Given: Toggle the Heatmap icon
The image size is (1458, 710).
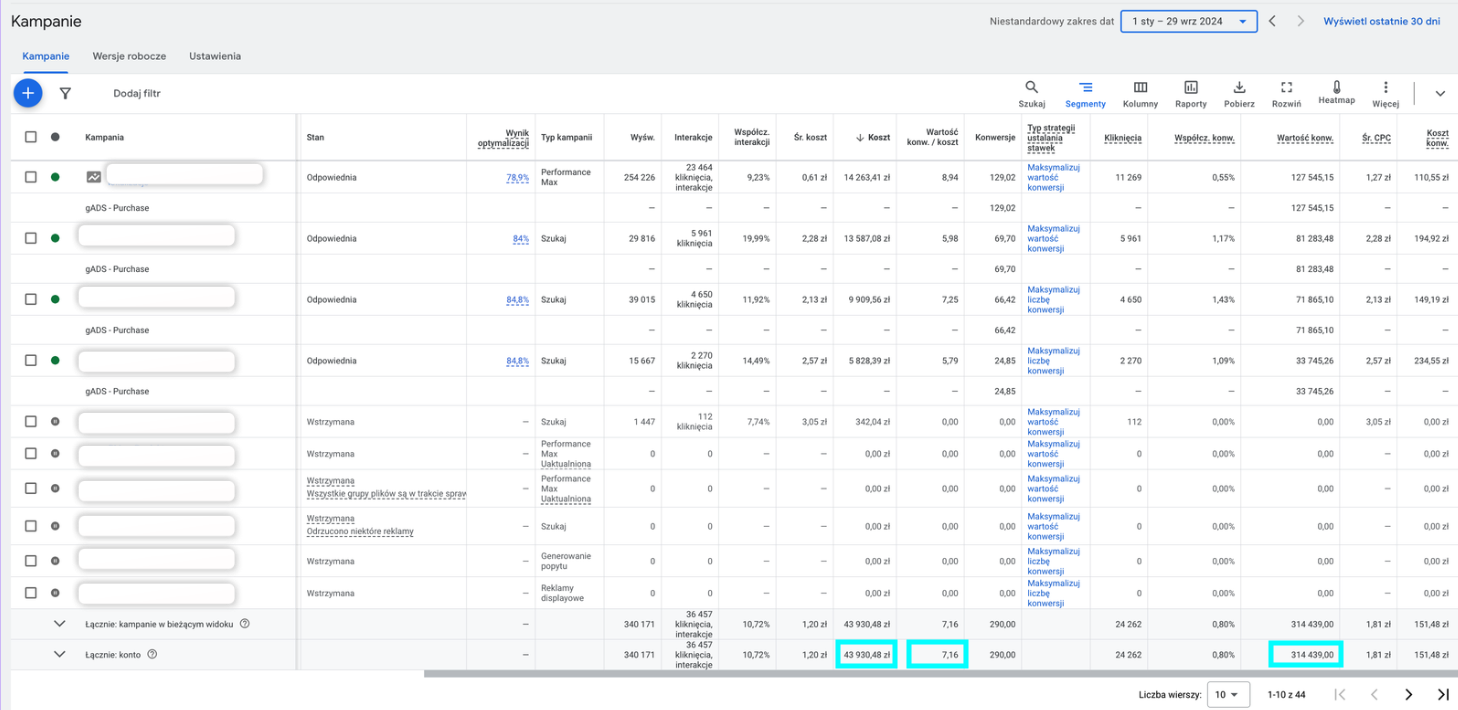Looking at the screenshot, I should [x=1336, y=88].
